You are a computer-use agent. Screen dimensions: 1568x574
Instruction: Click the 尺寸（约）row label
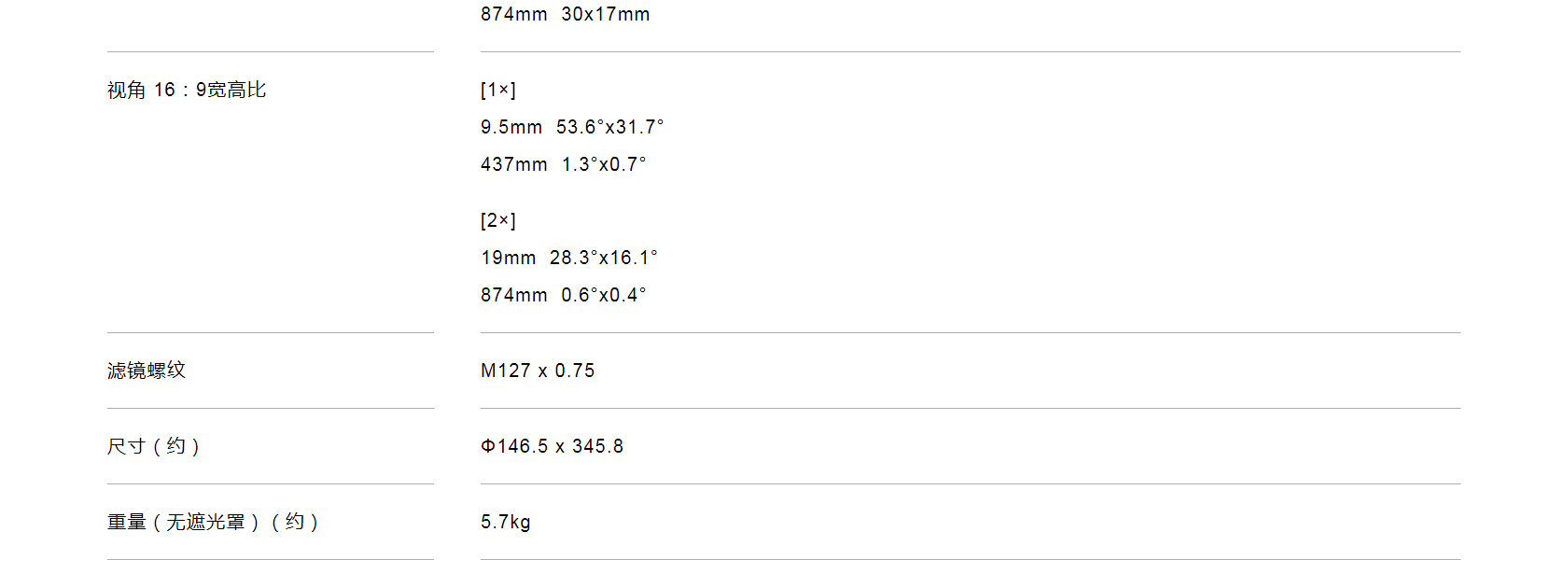(154, 446)
